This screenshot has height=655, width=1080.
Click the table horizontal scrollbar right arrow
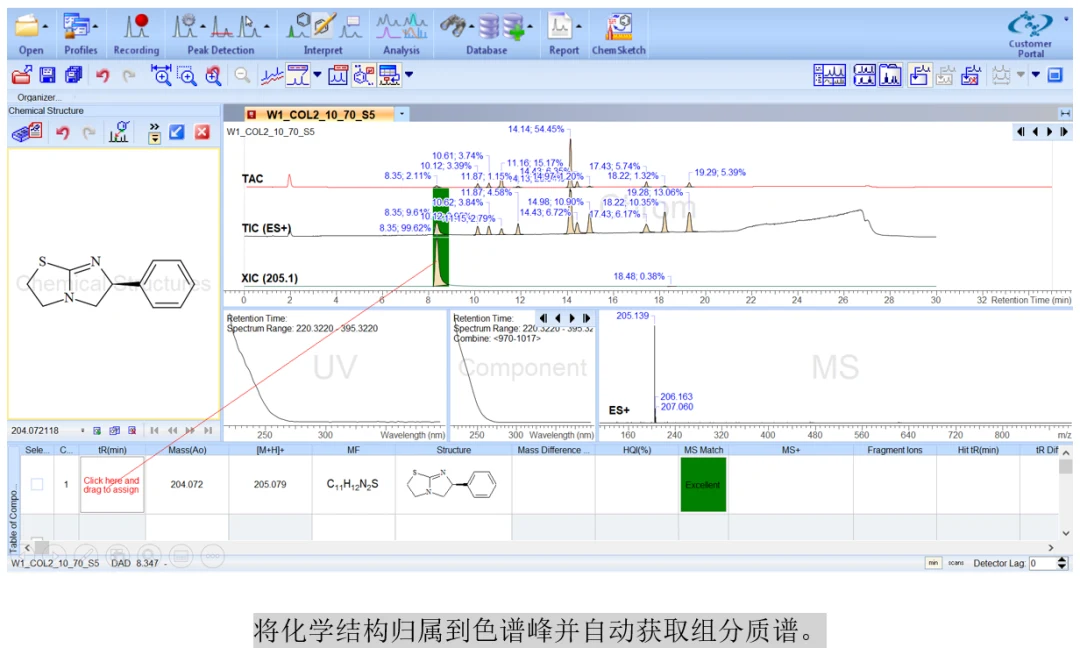point(1051,548)
